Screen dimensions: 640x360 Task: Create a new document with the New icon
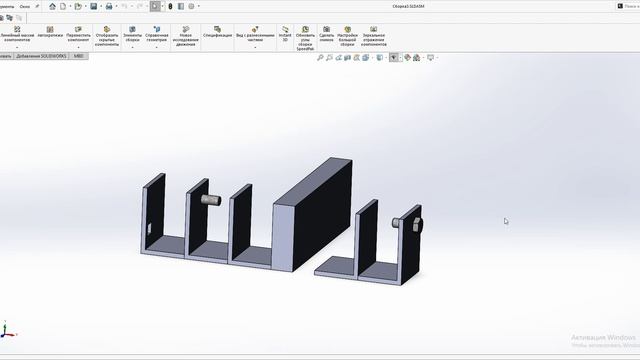pos(63,6)
